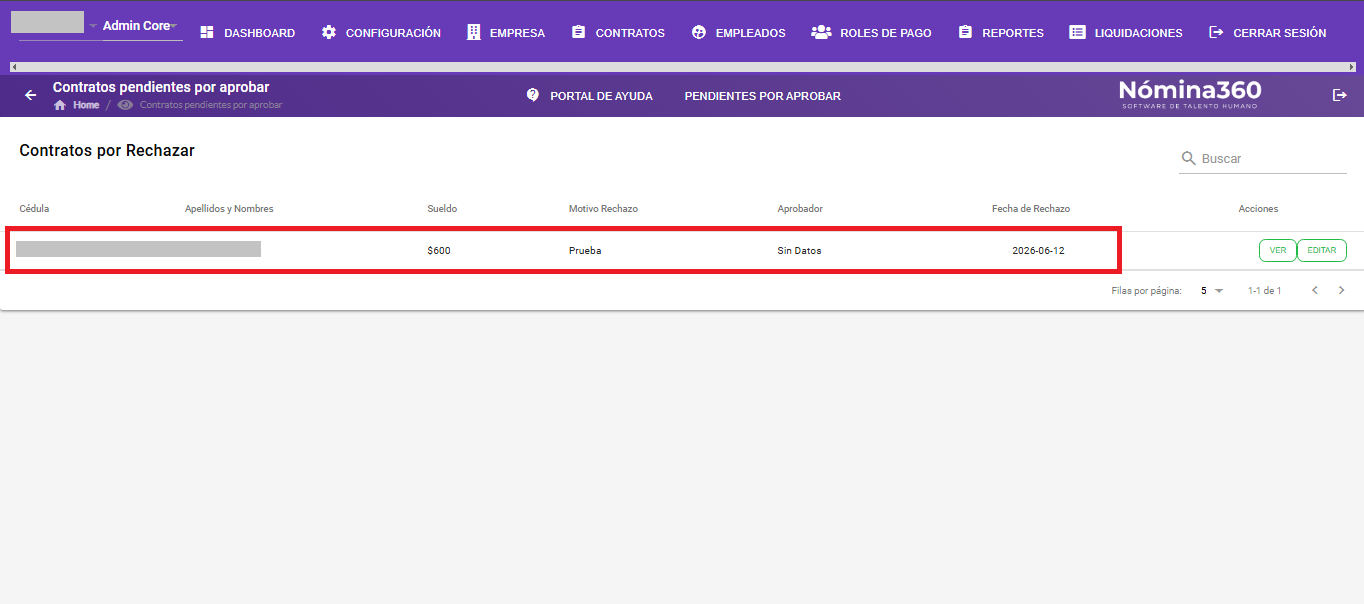Click the Configuración gear icon
Viewport: 1364px width, 604px height.
tap(329, 33)
